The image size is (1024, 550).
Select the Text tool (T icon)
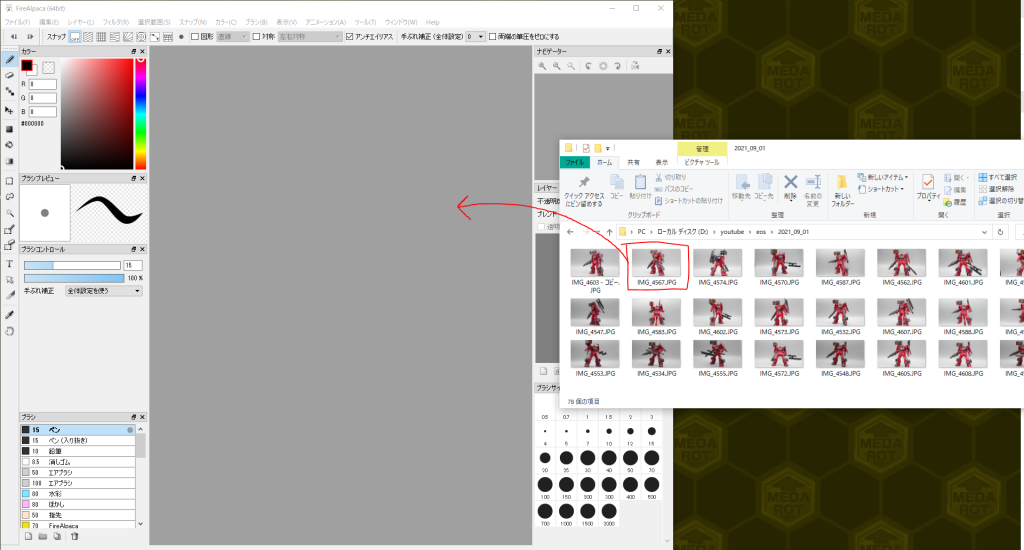(9, 264)
